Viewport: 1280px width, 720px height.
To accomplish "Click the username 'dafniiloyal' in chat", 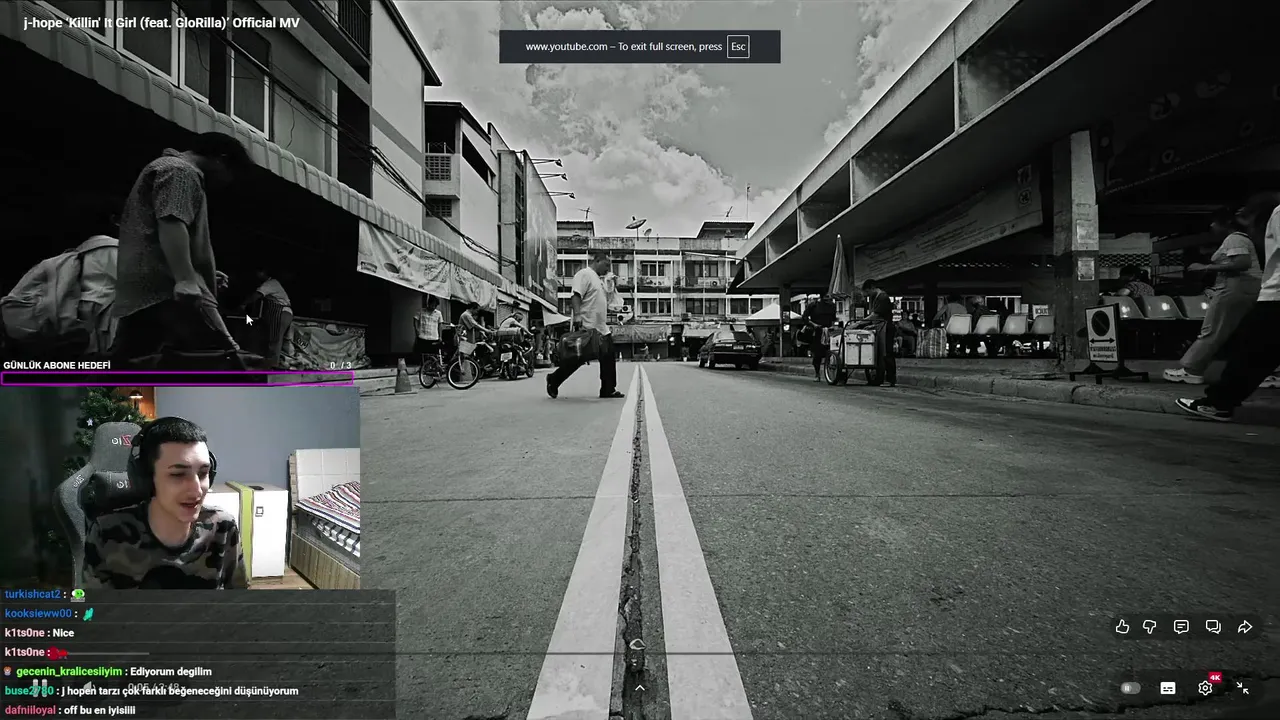I will coord(31,710).
